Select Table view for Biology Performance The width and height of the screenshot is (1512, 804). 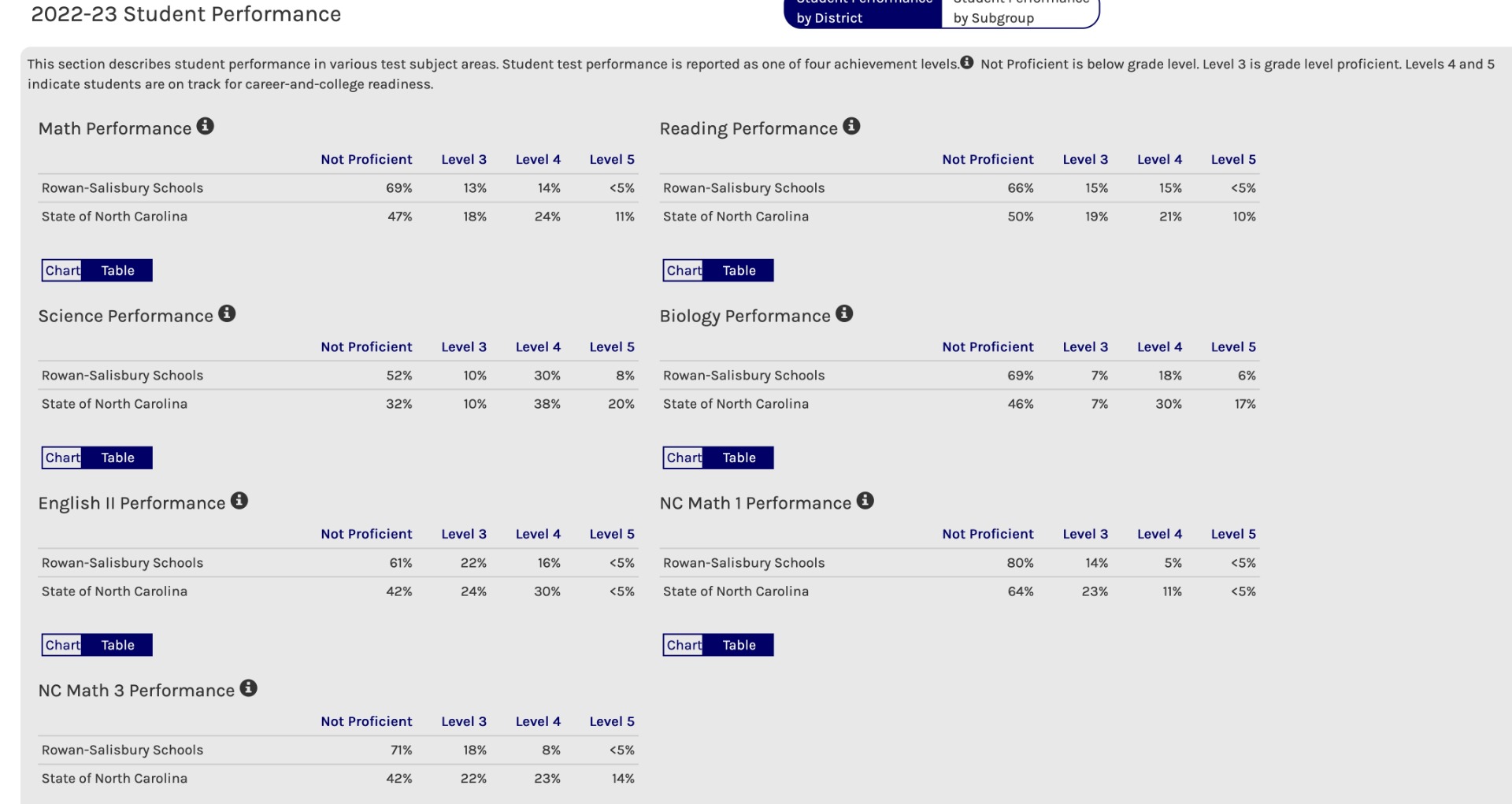[x=739, y=458]
